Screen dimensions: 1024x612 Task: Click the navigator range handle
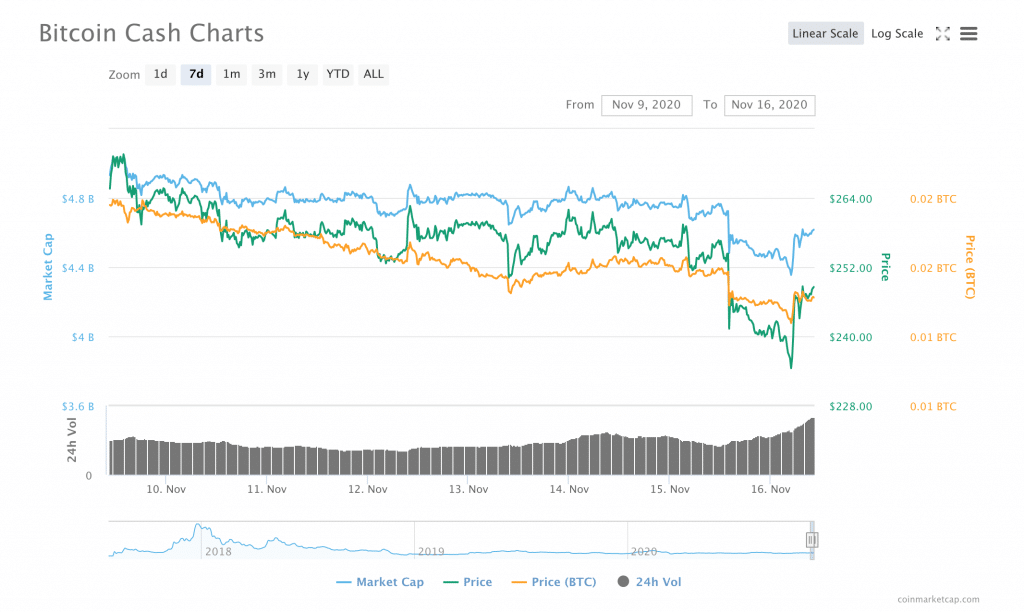pyautogui.click(x=812, y=541)
